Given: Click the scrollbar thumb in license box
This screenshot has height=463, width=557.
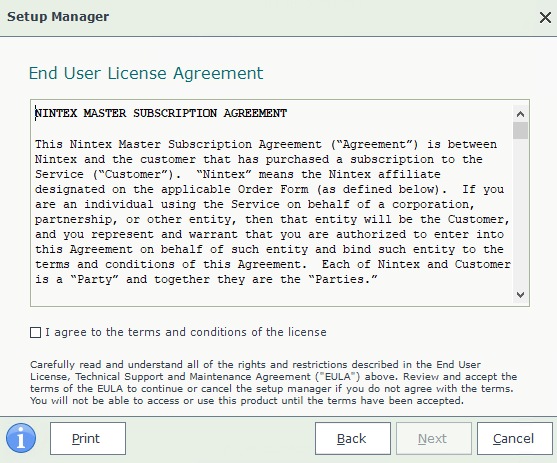Looking at the screenshot, I should pyautogui.click(x=520, y=130).
